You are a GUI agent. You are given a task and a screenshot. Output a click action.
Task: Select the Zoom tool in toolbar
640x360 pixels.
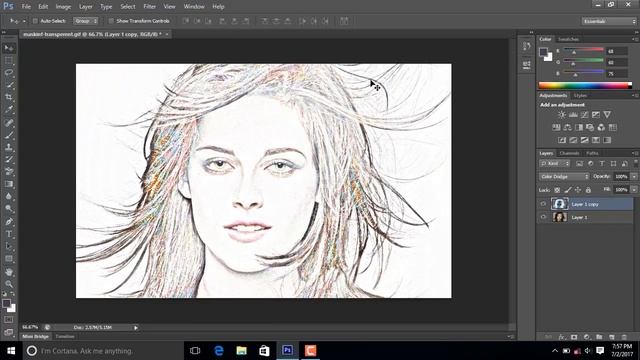[x=9, y=284]
